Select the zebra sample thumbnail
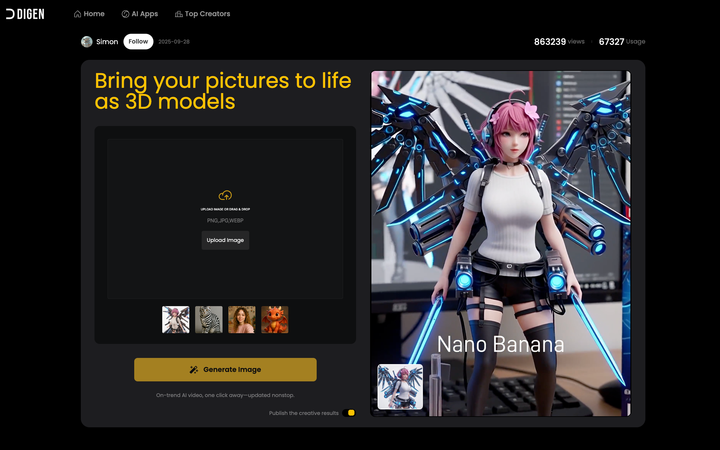The height and width of the screenshot is (450, 720). click(x=209, y=319)
